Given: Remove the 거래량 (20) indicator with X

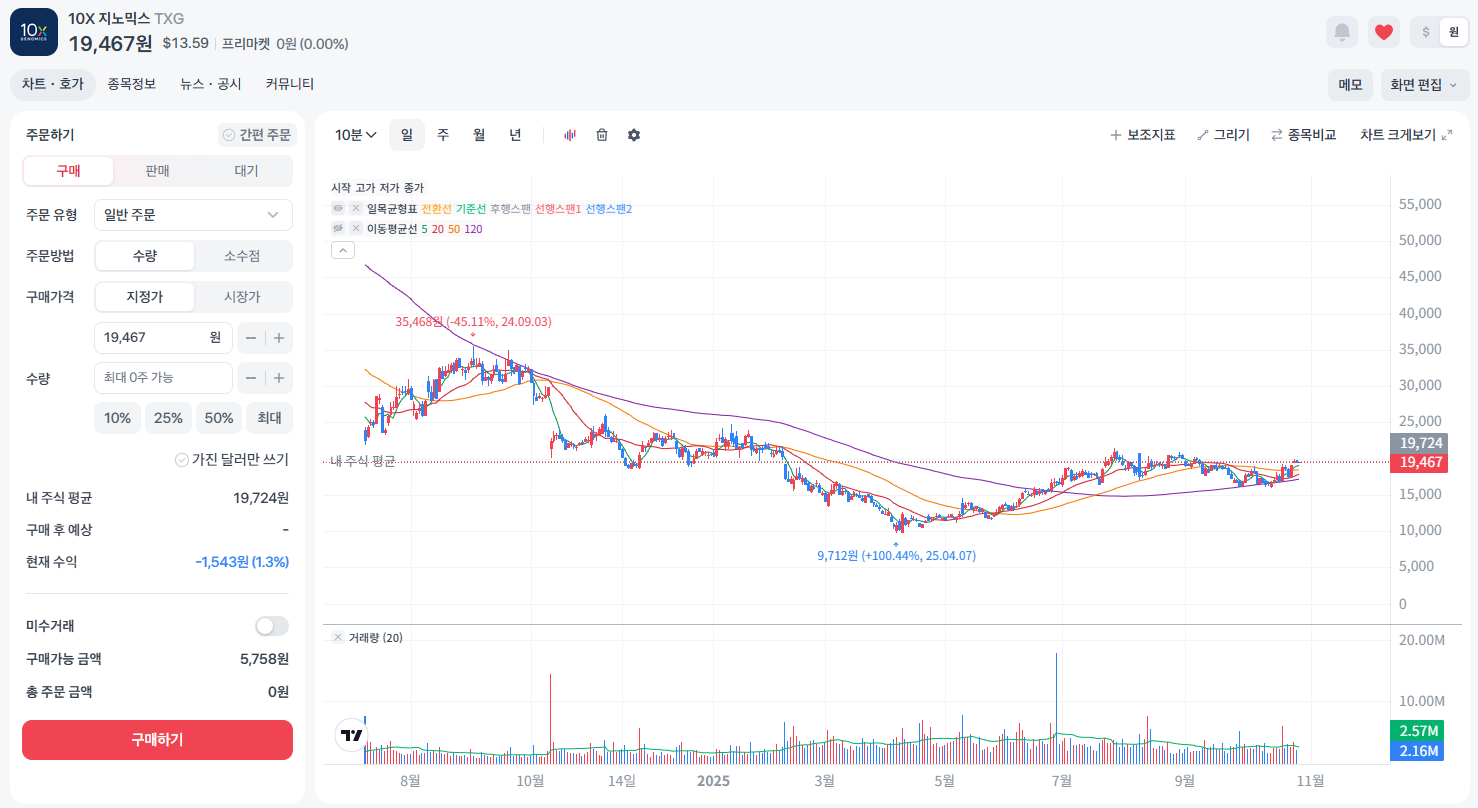Looking at the screenshot, I should 338,637.
